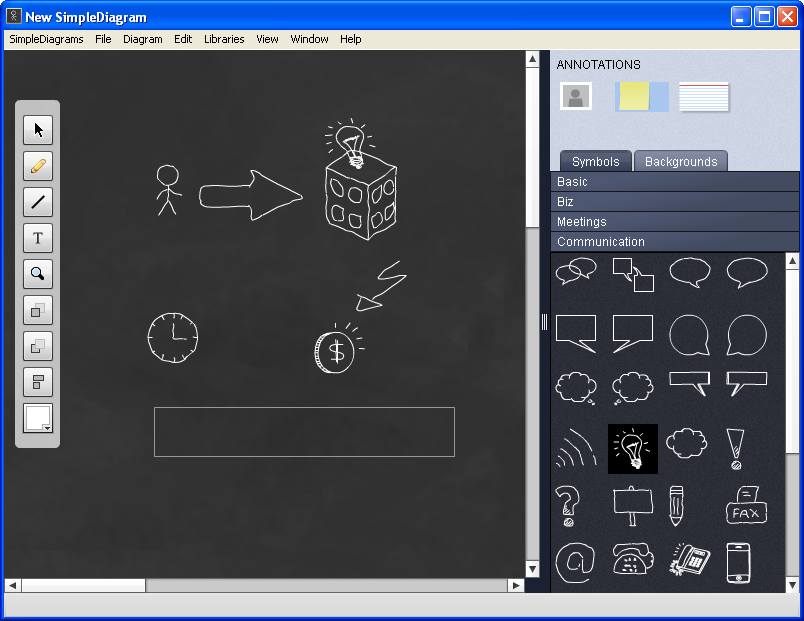
Task: Select the line tool
Action: click(38, 202)
